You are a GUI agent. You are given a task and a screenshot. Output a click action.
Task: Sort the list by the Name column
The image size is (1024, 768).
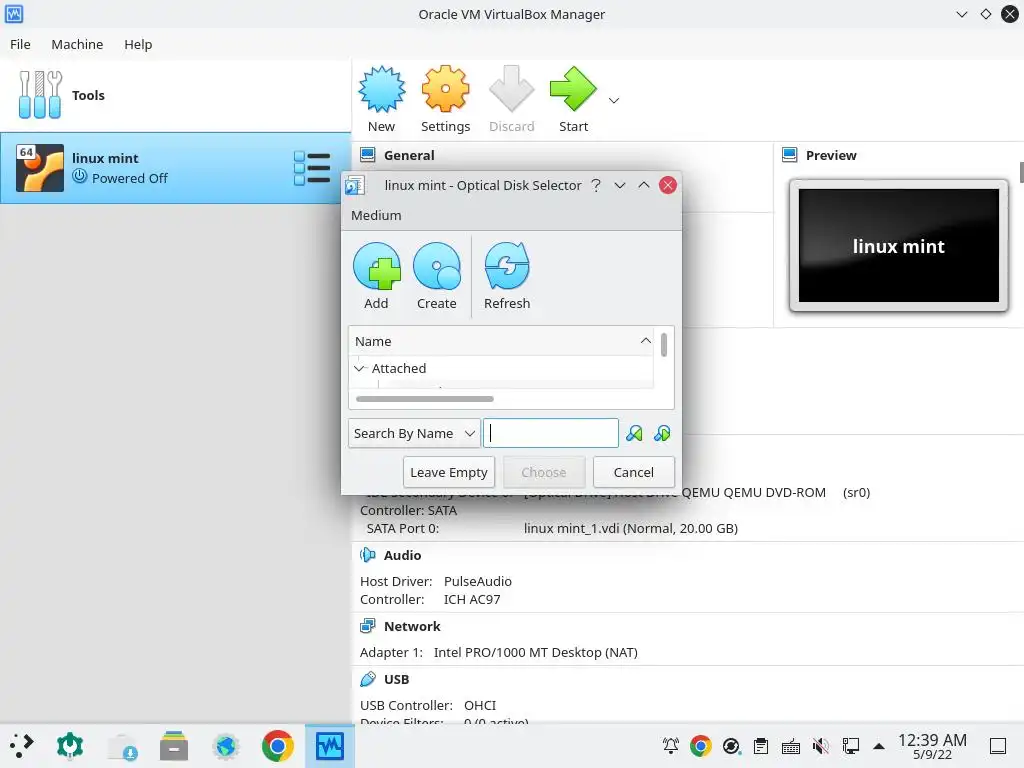[x=501, y=341]
